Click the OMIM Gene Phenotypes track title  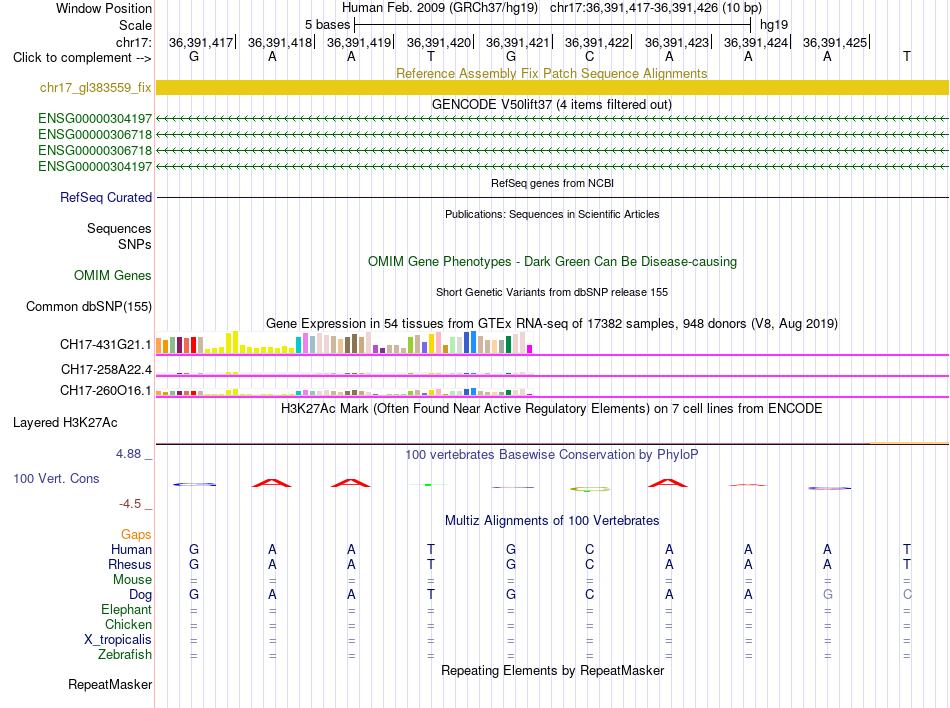552,262
